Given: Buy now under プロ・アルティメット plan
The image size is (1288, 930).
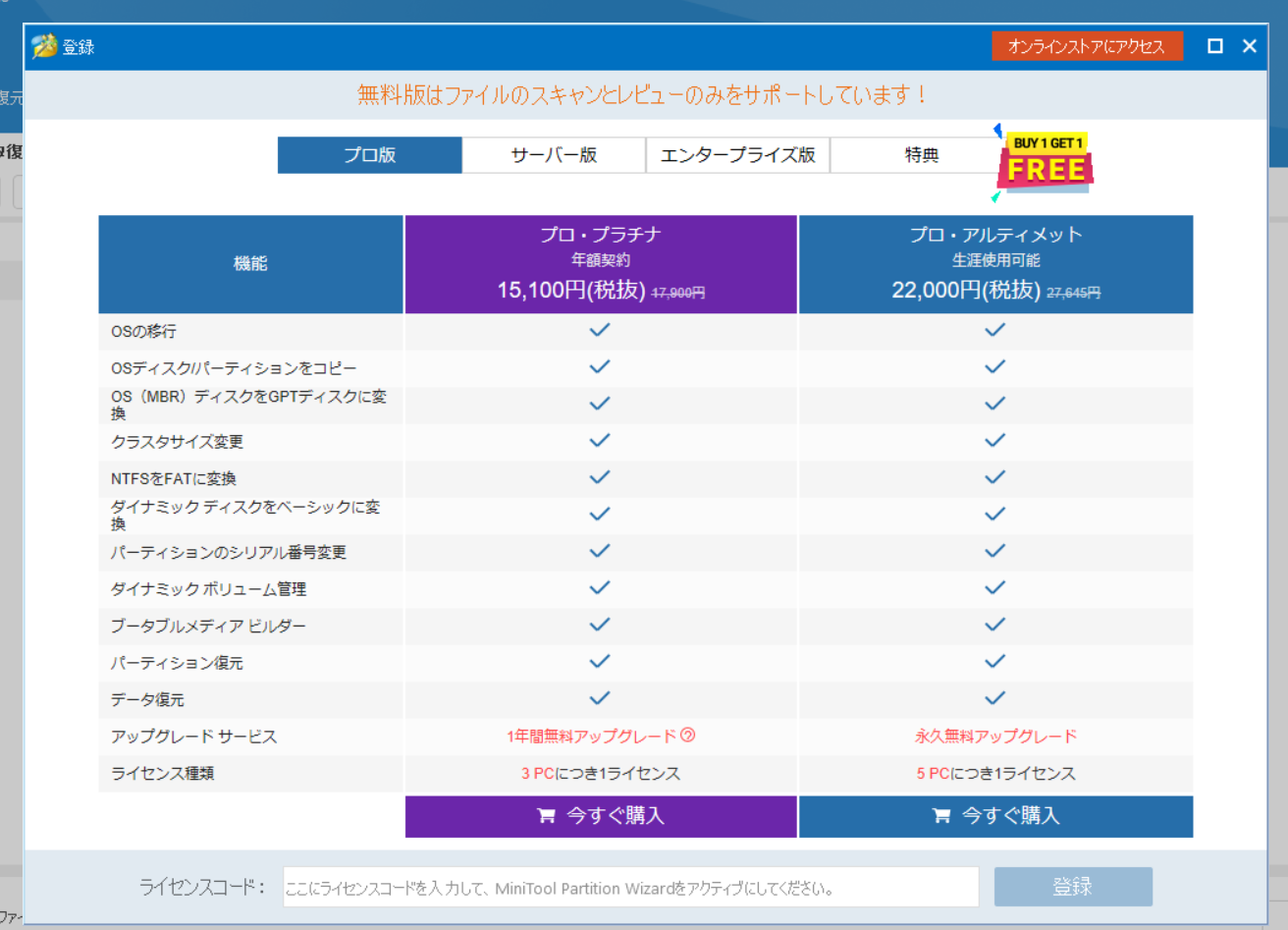Looking at the screenshot, I should click(995, 816).
